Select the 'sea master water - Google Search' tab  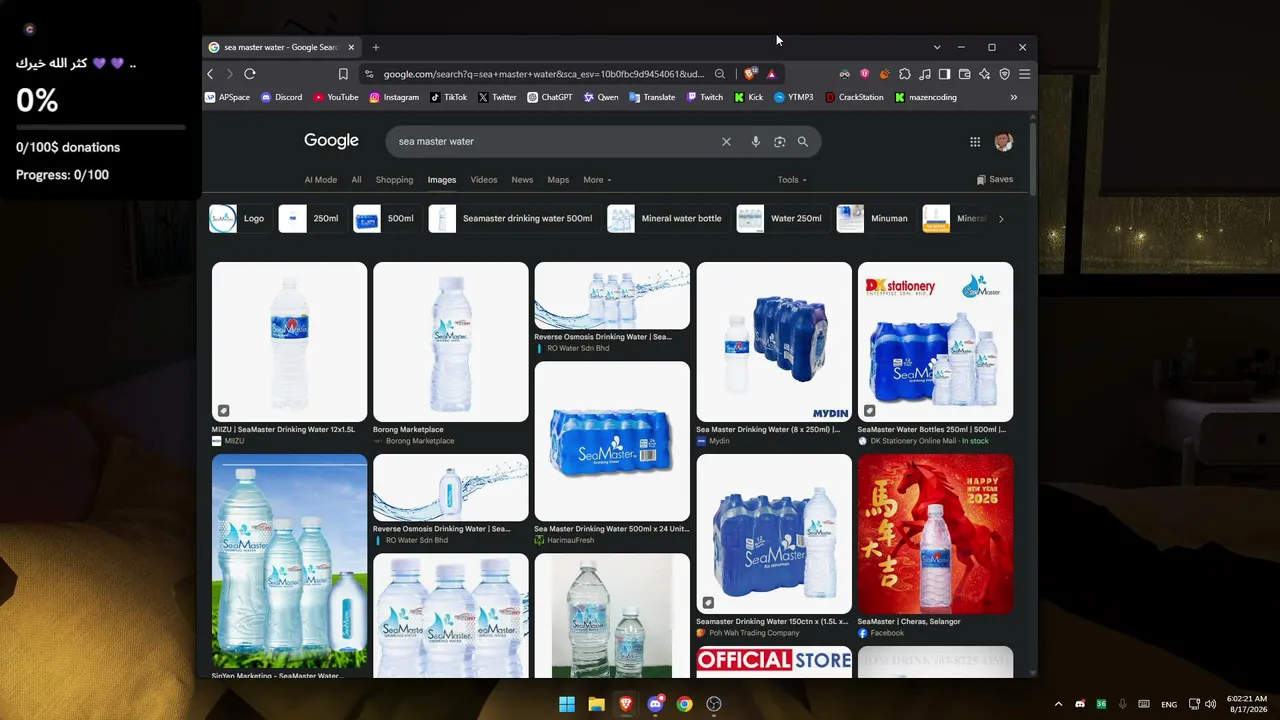[282, 47]
